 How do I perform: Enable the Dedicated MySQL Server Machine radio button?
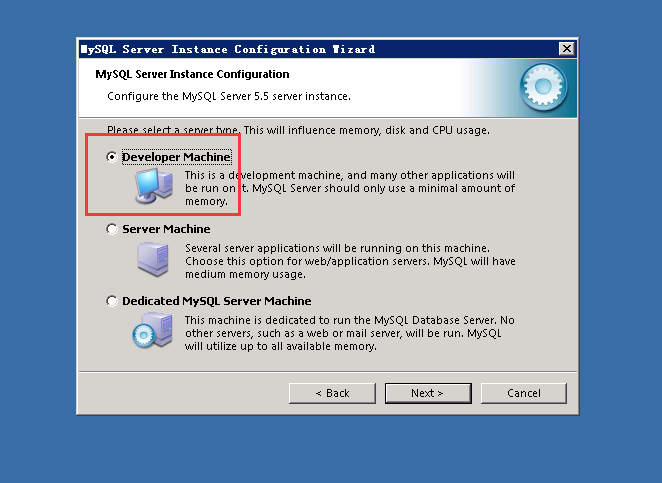[x=112, y=301]
